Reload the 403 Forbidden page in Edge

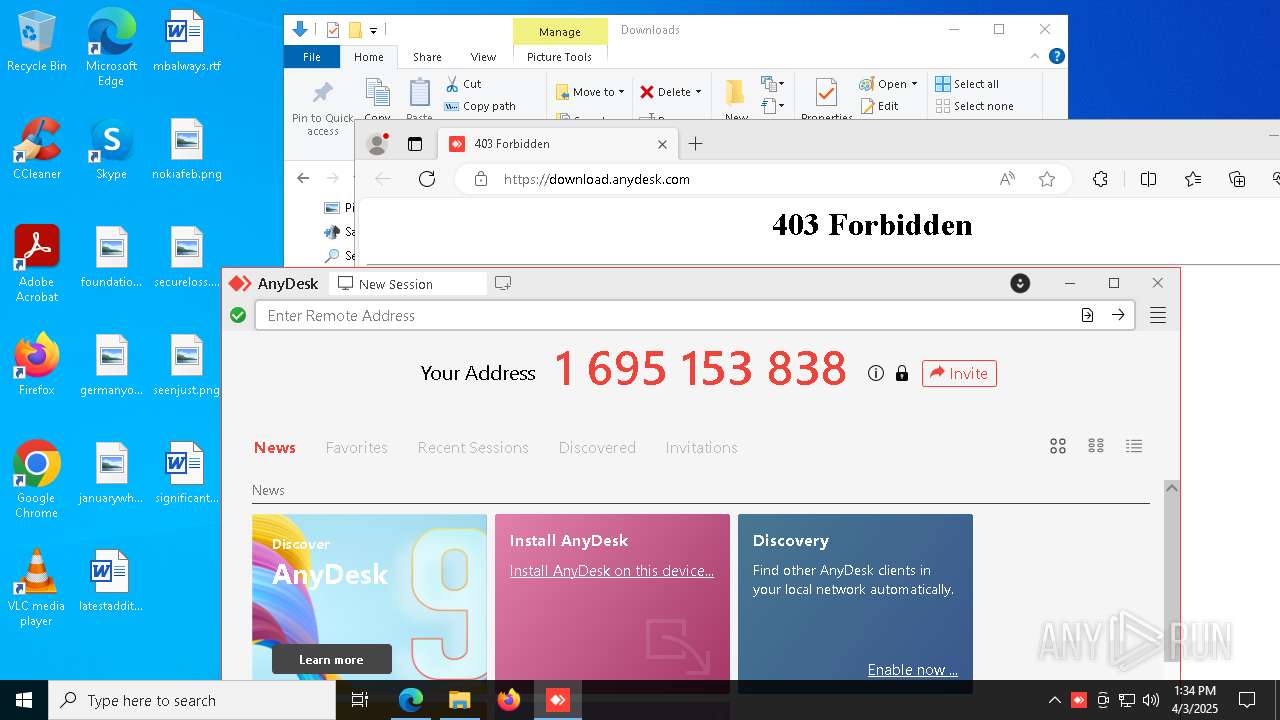pos(427,179)
